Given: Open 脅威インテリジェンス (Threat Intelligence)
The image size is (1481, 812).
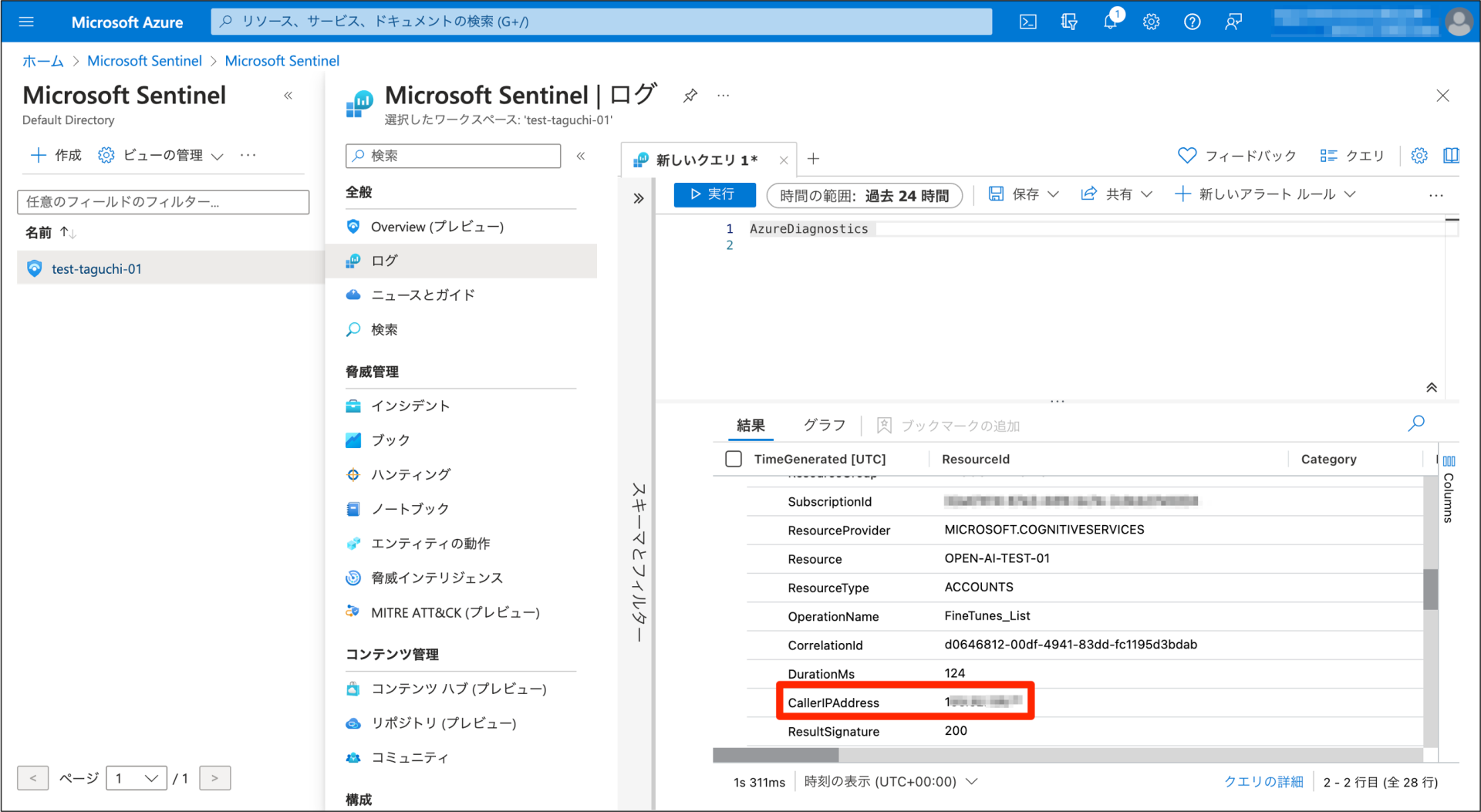Looking at the screenshot, I should tap(437, 577).
